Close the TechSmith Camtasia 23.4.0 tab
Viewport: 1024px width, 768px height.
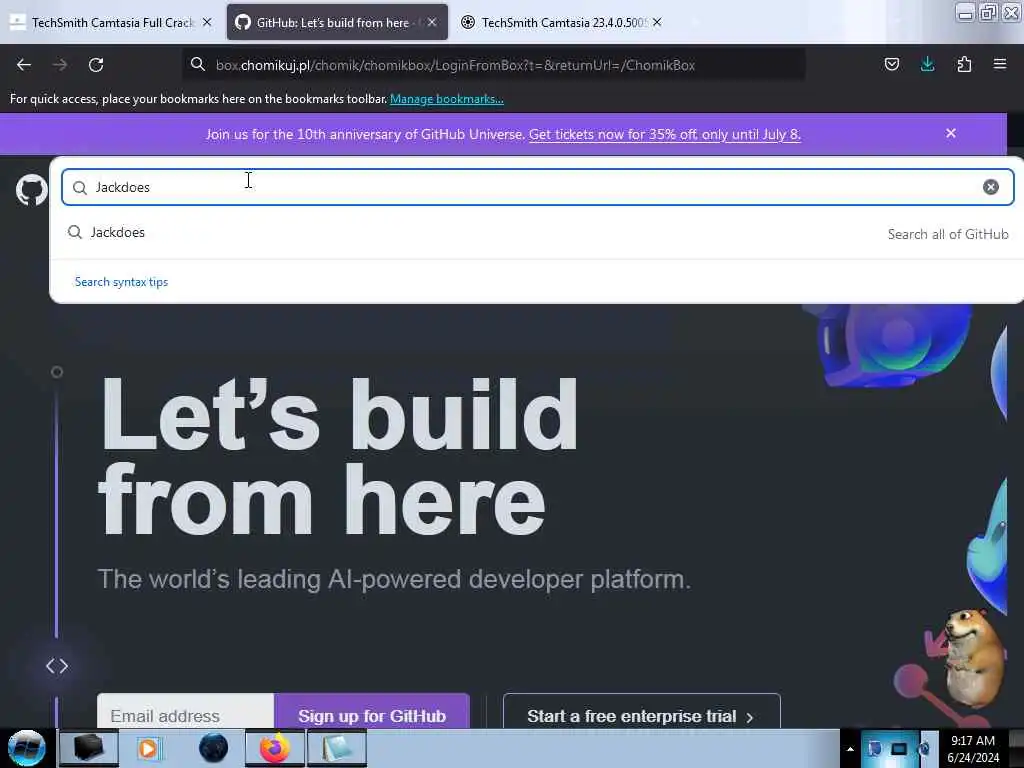[x=657, y=22]
